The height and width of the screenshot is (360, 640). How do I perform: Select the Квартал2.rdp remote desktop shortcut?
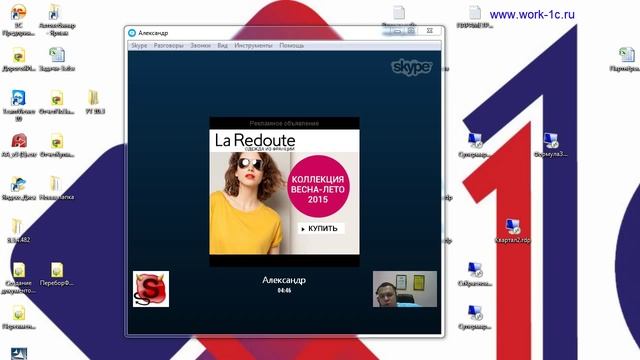[512, 231]
